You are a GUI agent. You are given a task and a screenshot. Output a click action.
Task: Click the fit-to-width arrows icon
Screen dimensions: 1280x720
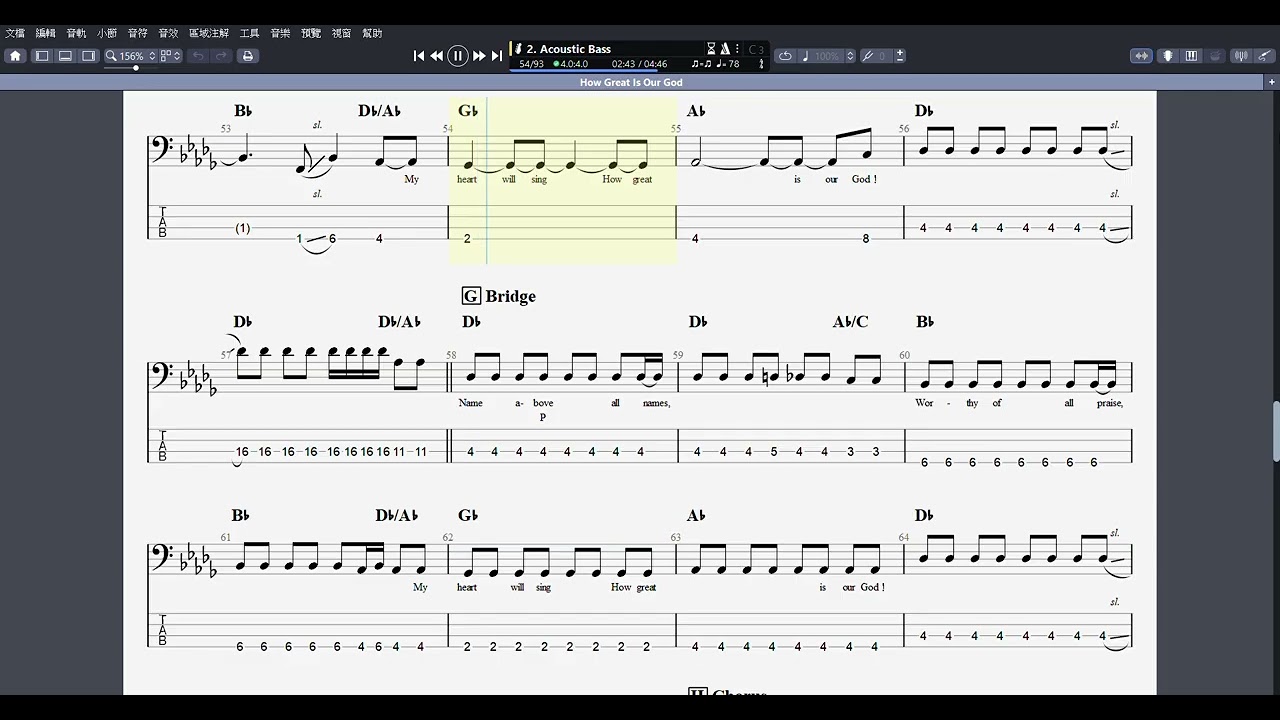pos(1141,56)
